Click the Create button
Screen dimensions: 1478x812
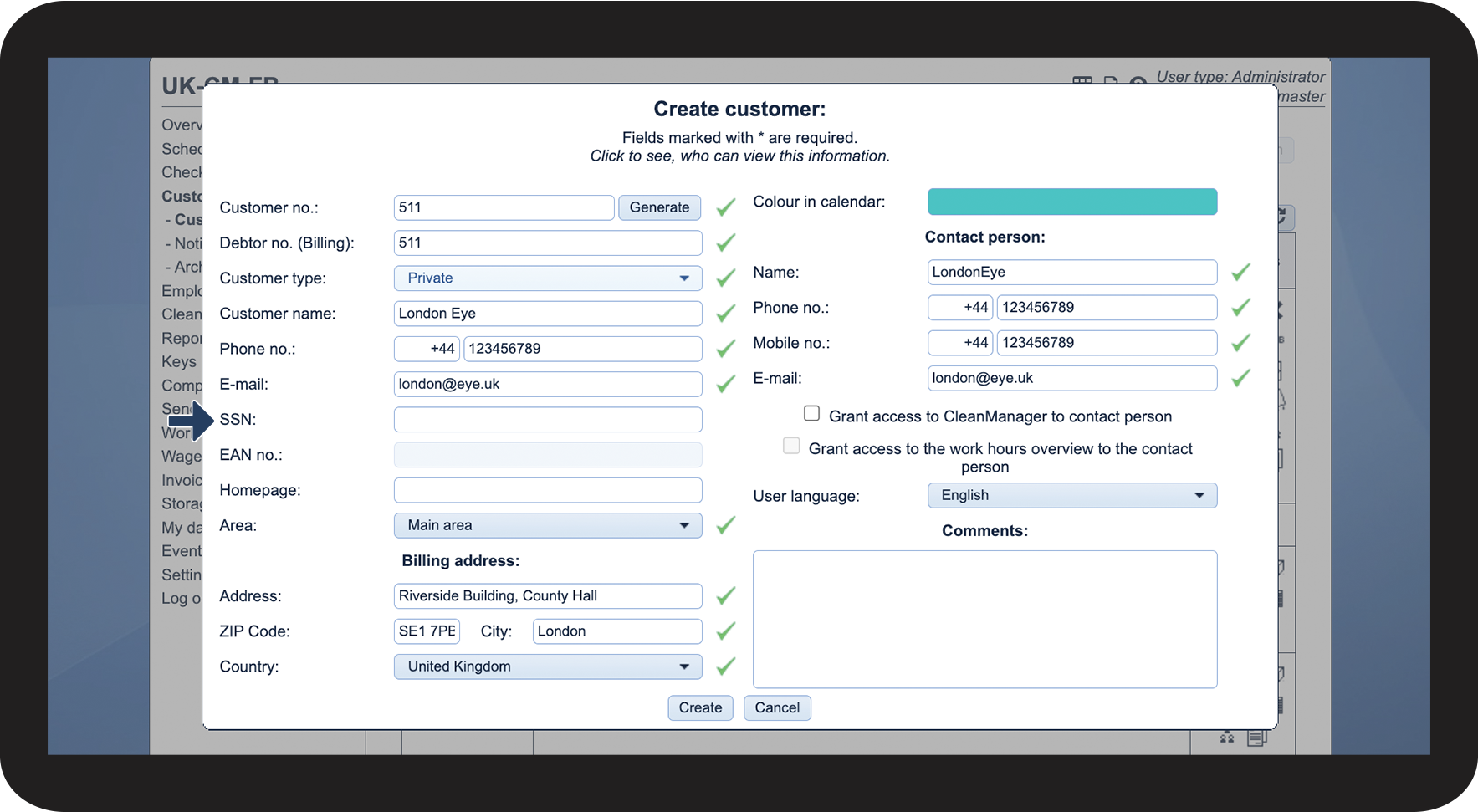click(x=700, y=707)
